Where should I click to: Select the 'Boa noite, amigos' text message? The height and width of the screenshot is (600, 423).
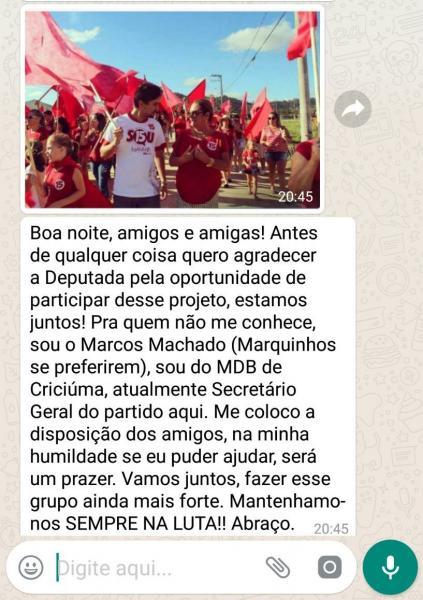[x=188, y=377]
